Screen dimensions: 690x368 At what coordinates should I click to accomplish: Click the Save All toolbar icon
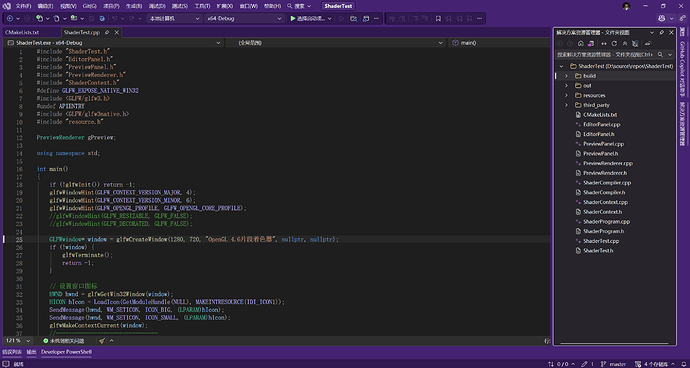(102, 18)
